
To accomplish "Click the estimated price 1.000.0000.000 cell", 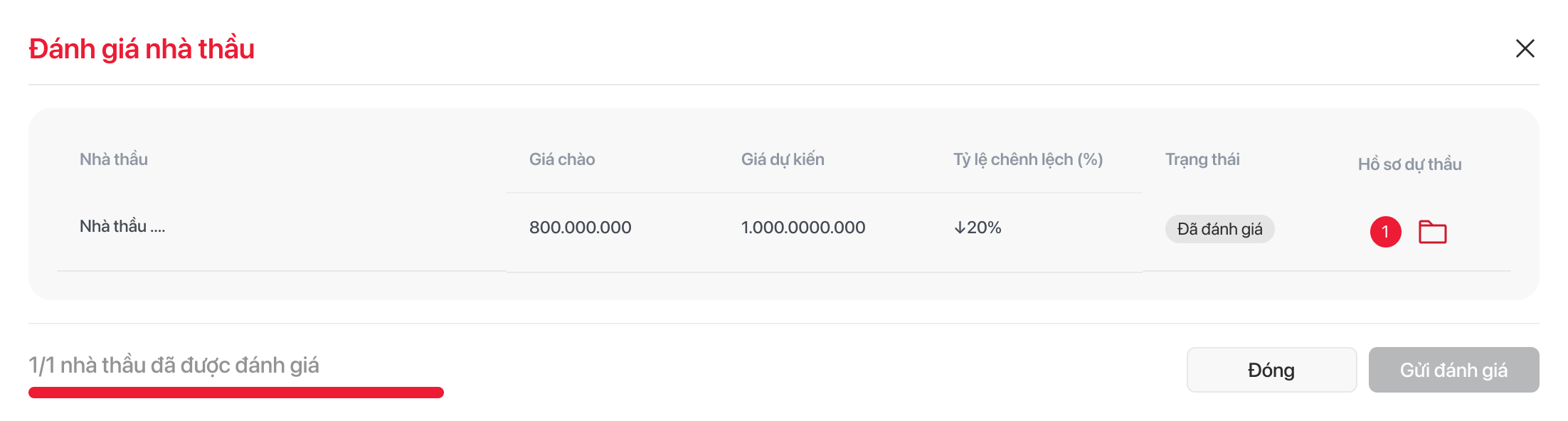I will point(803,228).
